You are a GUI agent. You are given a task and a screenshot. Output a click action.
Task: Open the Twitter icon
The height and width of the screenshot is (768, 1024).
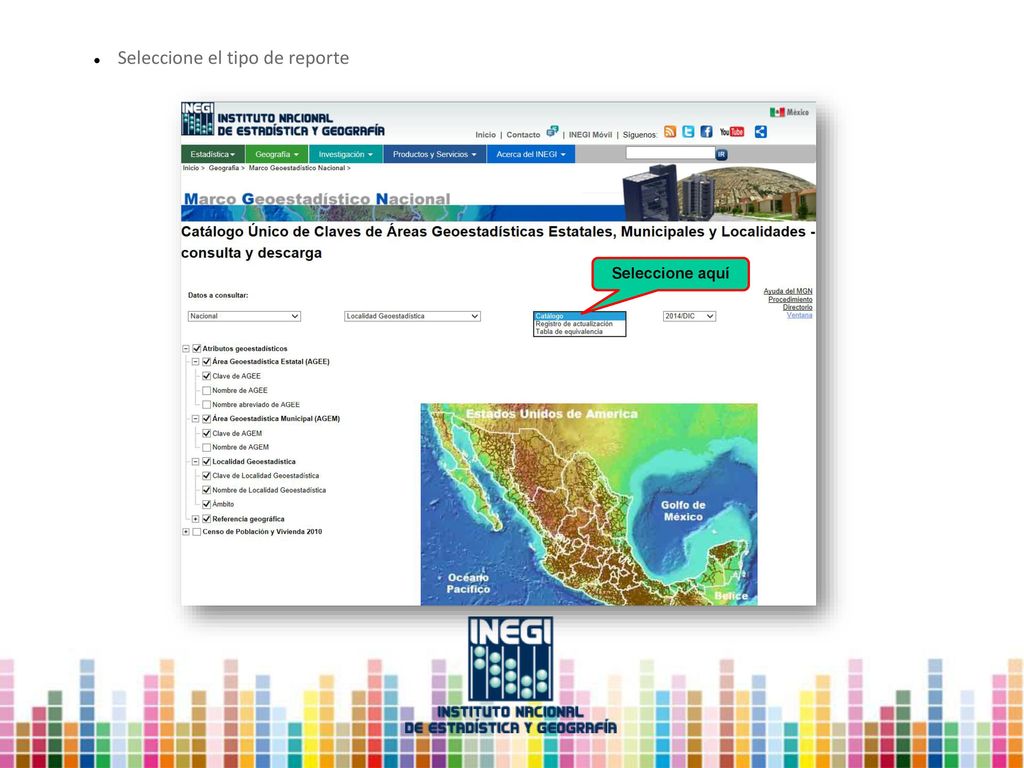pyautogui.click(x=688, y=131)
